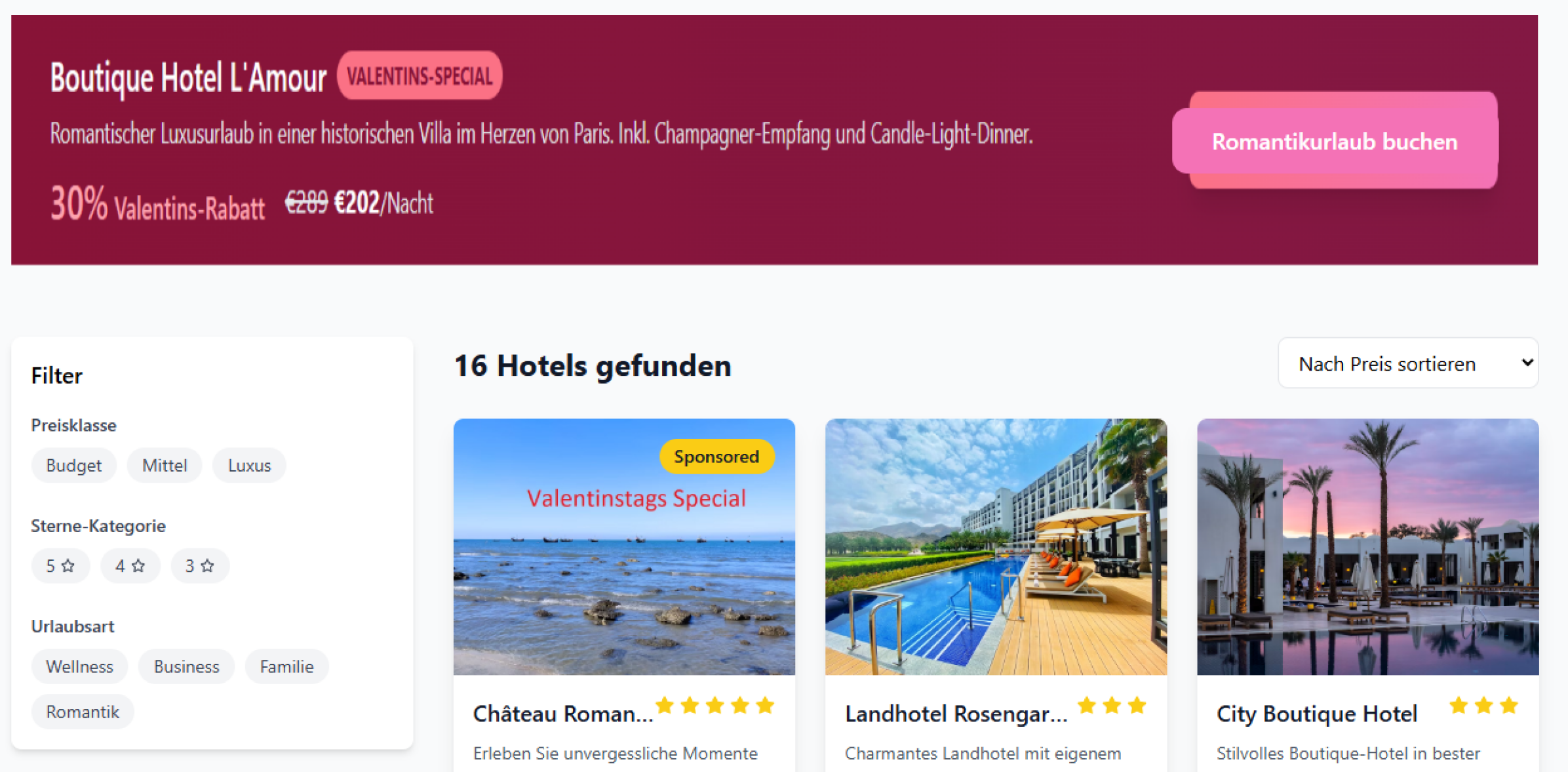Click the City Boutique Hotel title
Screen dimensions: 1568x772
click(1317, 714)
